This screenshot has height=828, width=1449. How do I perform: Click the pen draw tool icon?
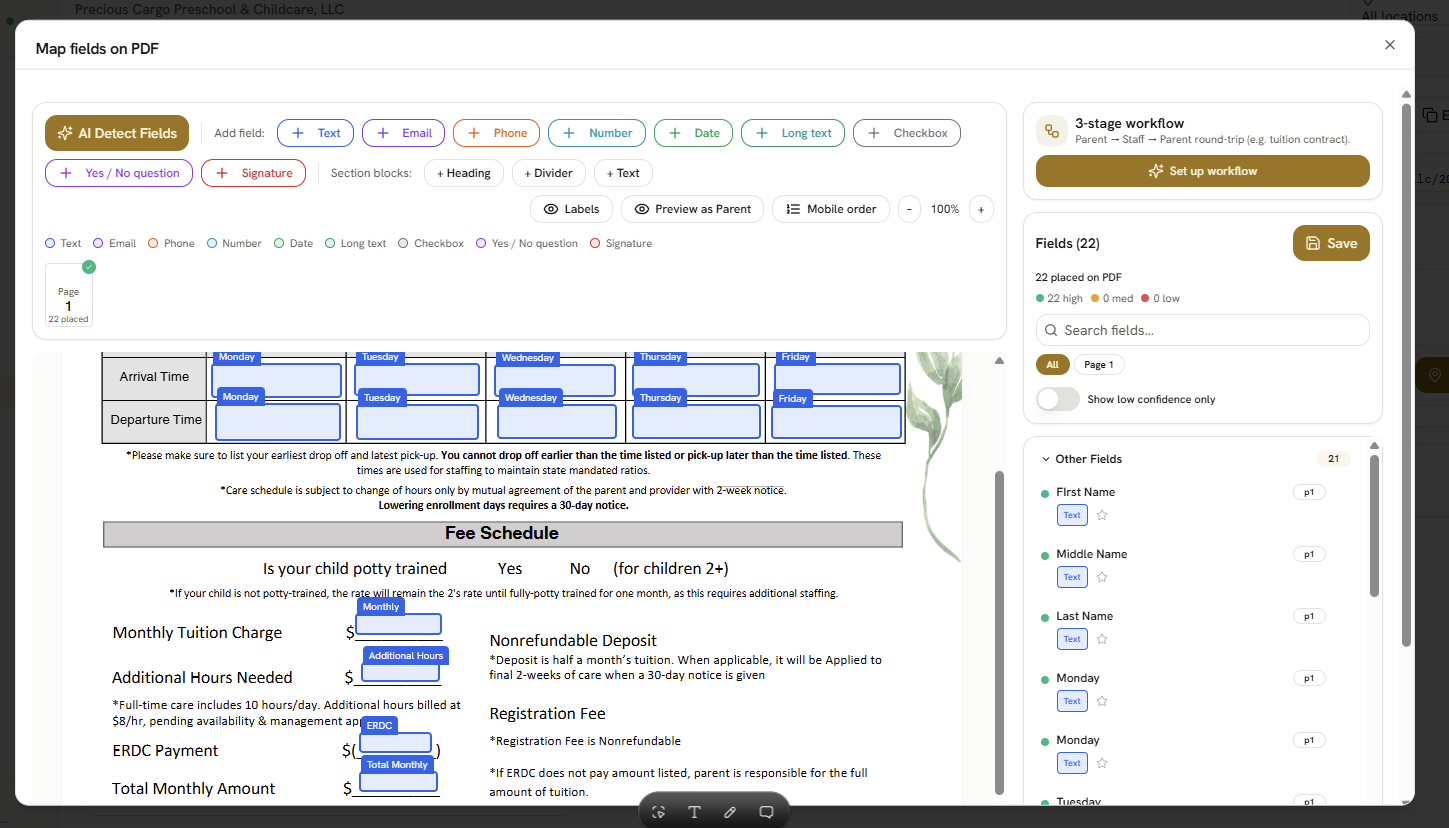[x=730, y=812]
